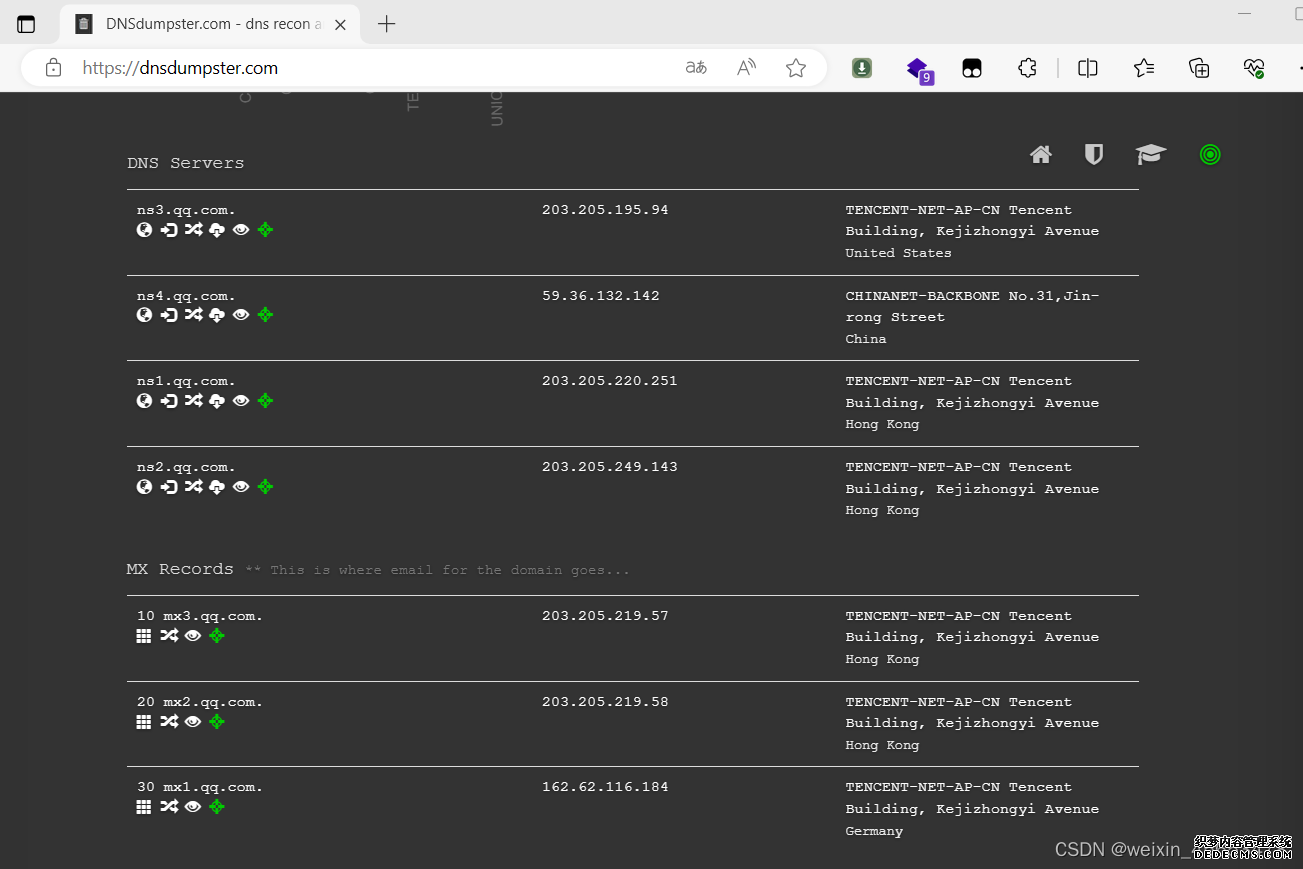This screenshot has width=1303, height=869.
Task: Click eye icon under mx2.qq.com
Action: pyautogui.click(x=193, y=722)
